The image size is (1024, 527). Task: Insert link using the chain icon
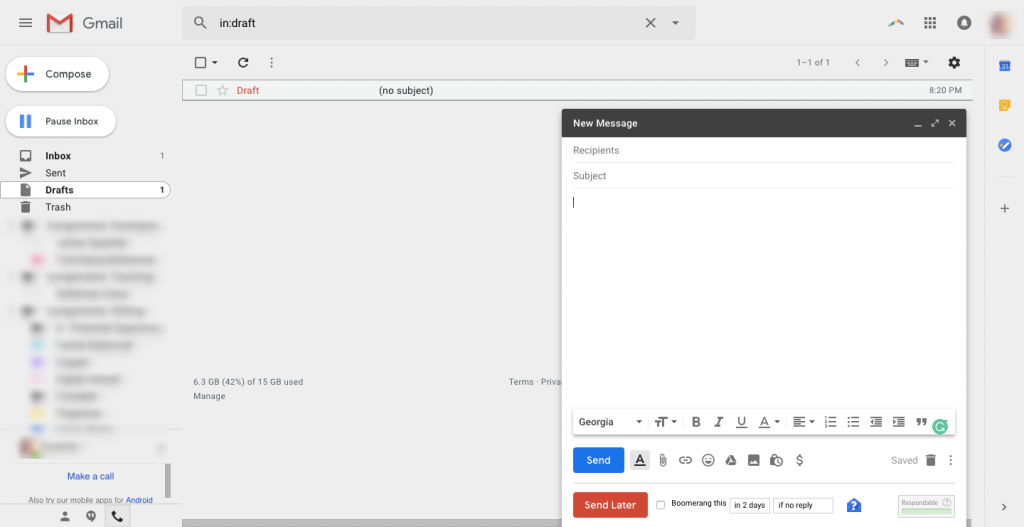click(x=685, y=460)
